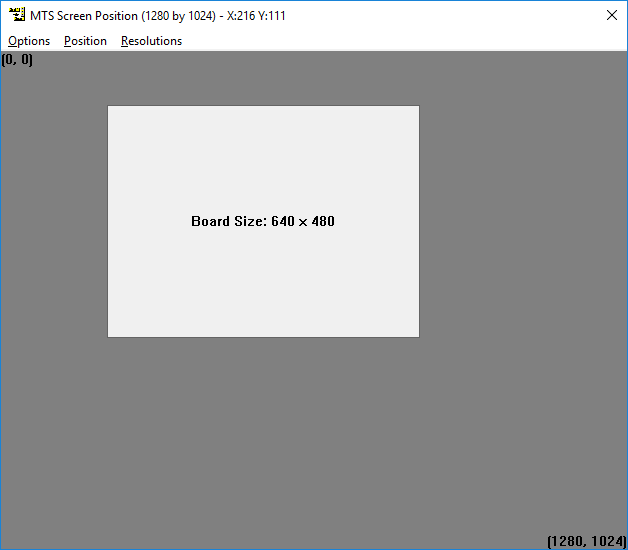Click the top-left corner of the board rectangle

click(109, 107)
